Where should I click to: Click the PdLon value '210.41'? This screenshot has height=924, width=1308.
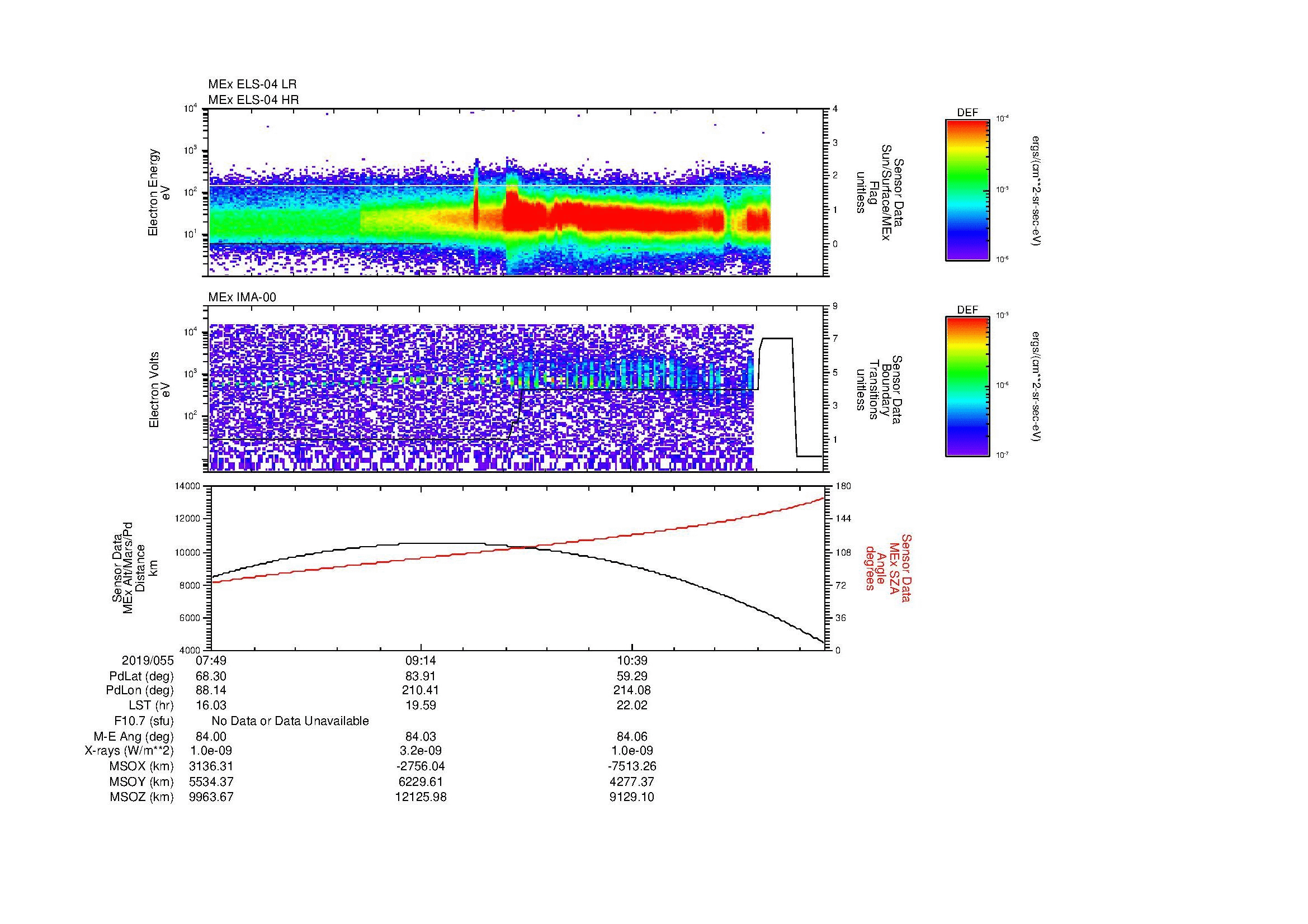pyautogui.click(x=421, y=690)
